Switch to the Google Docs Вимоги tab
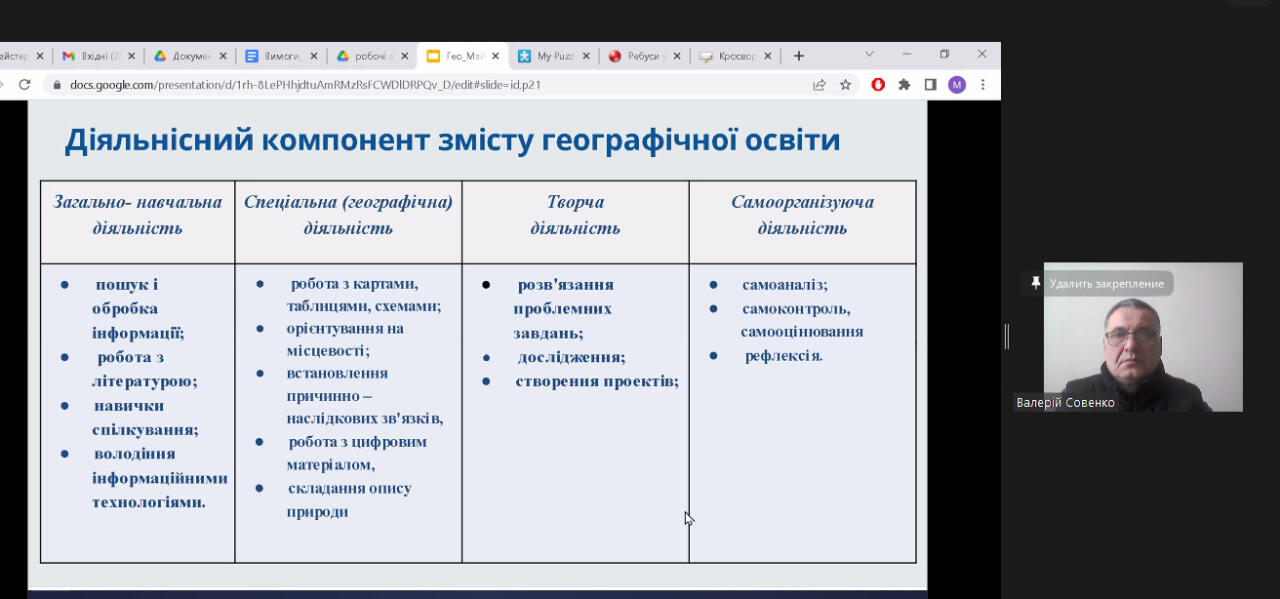The image size is (1280, 599). click(x=275, y=56)
